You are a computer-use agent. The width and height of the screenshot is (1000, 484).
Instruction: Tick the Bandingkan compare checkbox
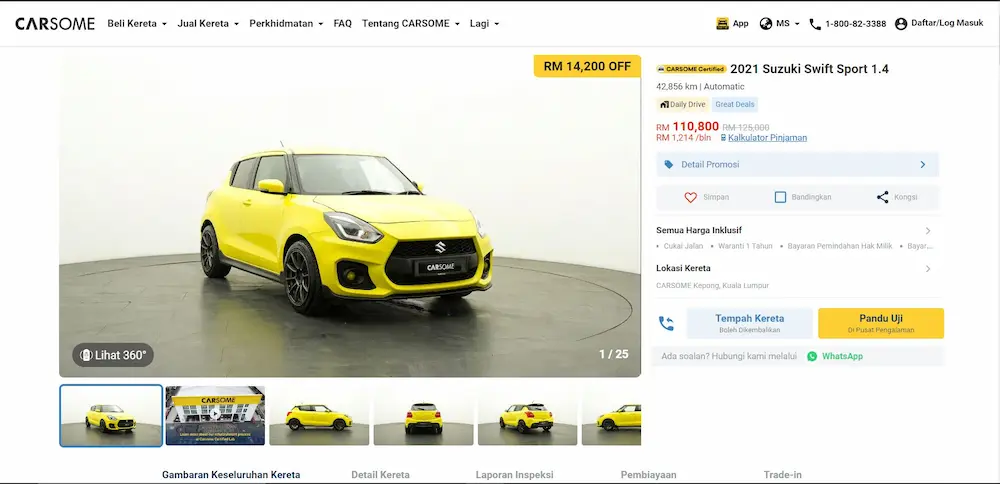[780, 198]
